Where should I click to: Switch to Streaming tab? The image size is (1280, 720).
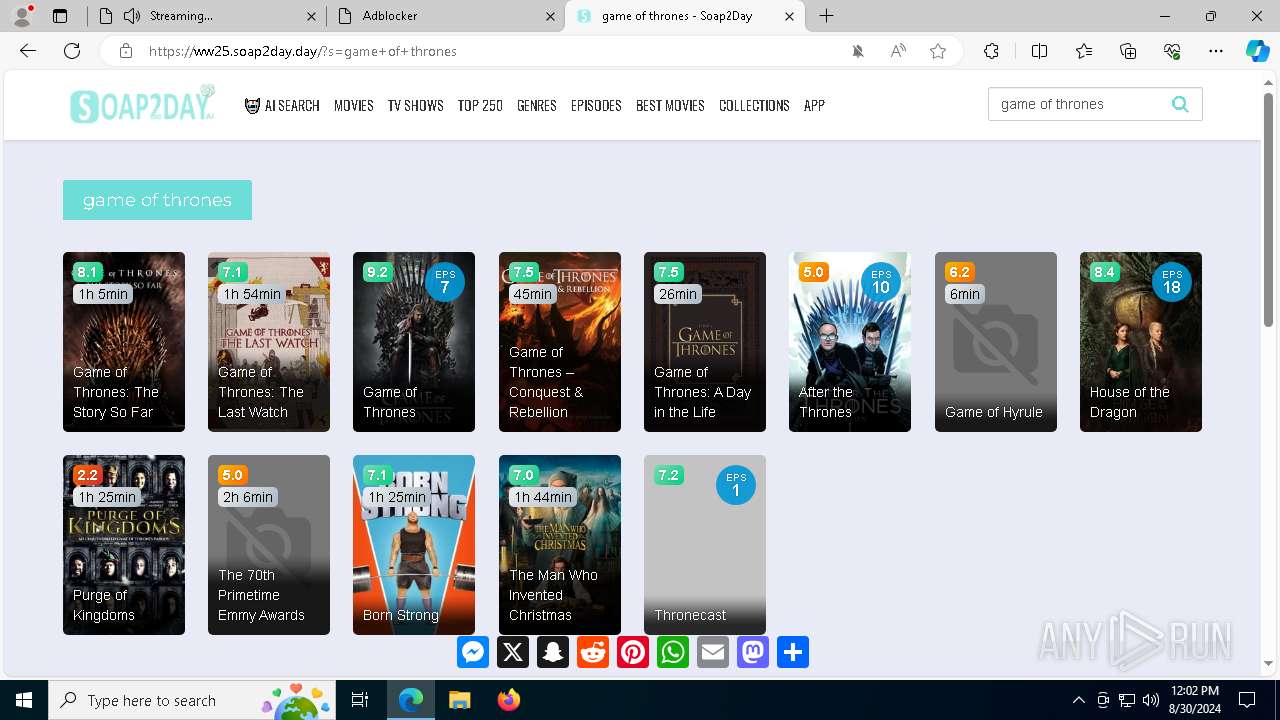coord(205,16)
